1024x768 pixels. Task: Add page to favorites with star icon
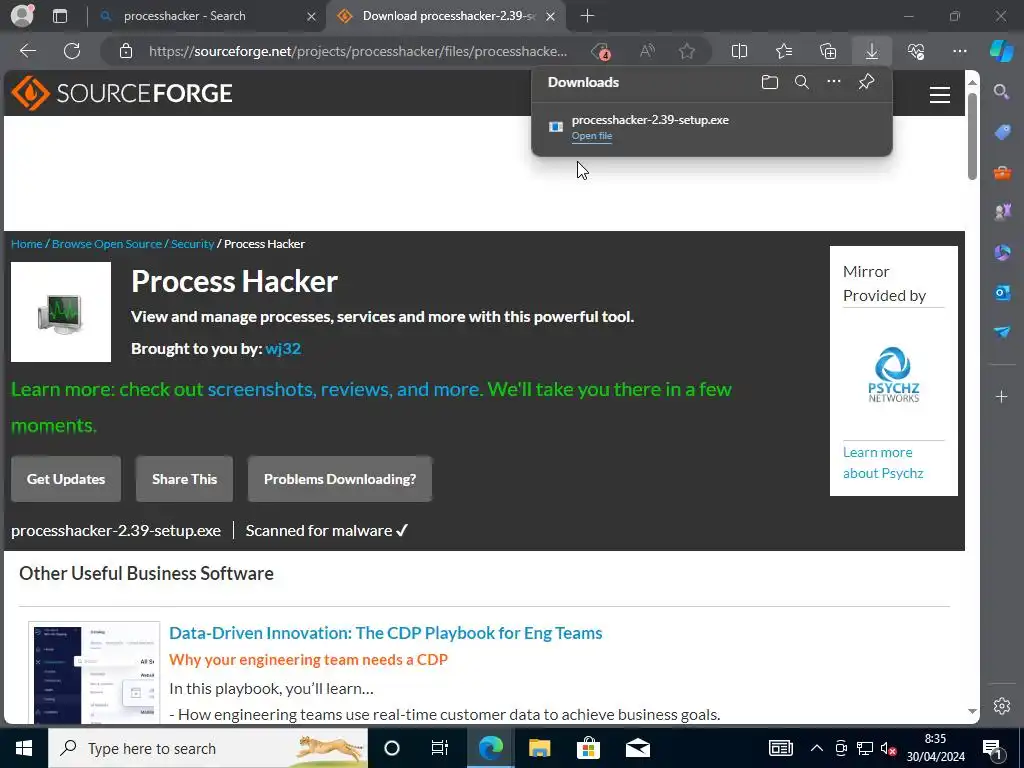[x=686, y=51]
